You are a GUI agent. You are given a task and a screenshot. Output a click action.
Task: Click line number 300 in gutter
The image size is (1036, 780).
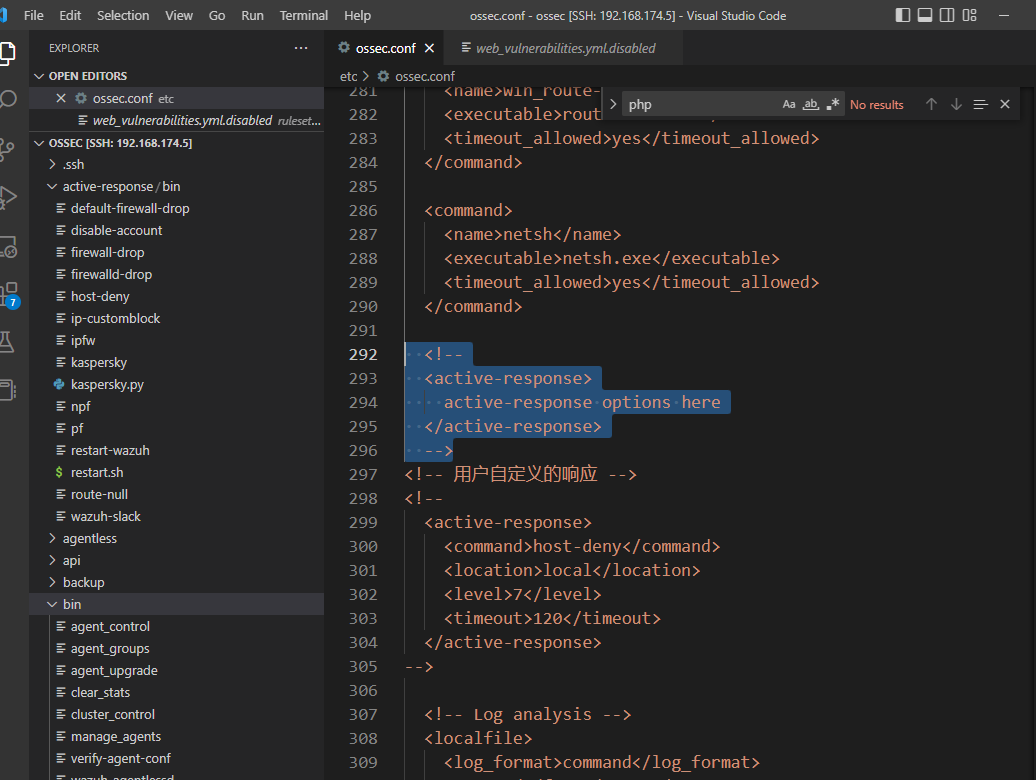(363, 546)
